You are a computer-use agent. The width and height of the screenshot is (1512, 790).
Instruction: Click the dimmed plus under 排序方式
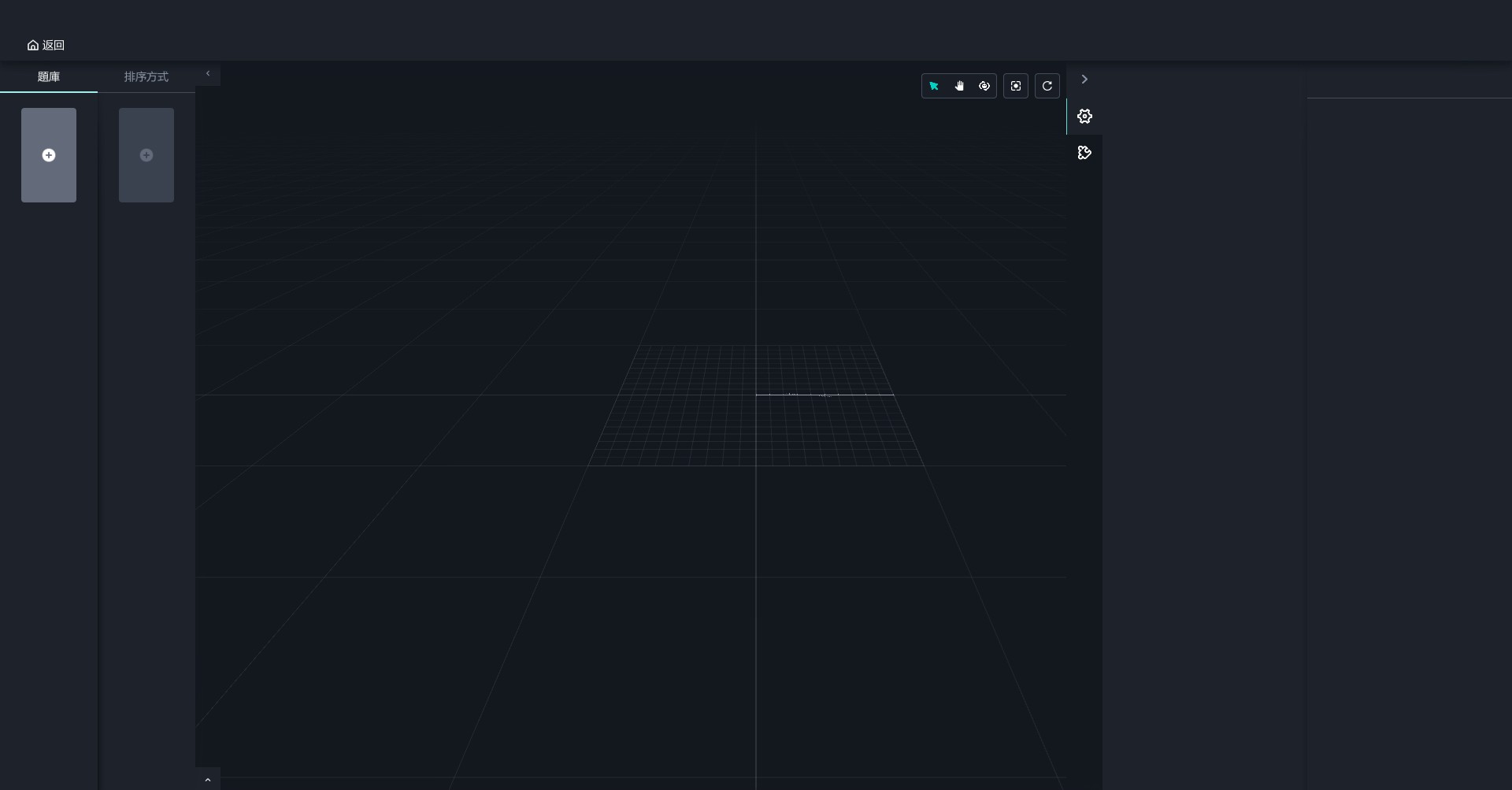point(146,155)
